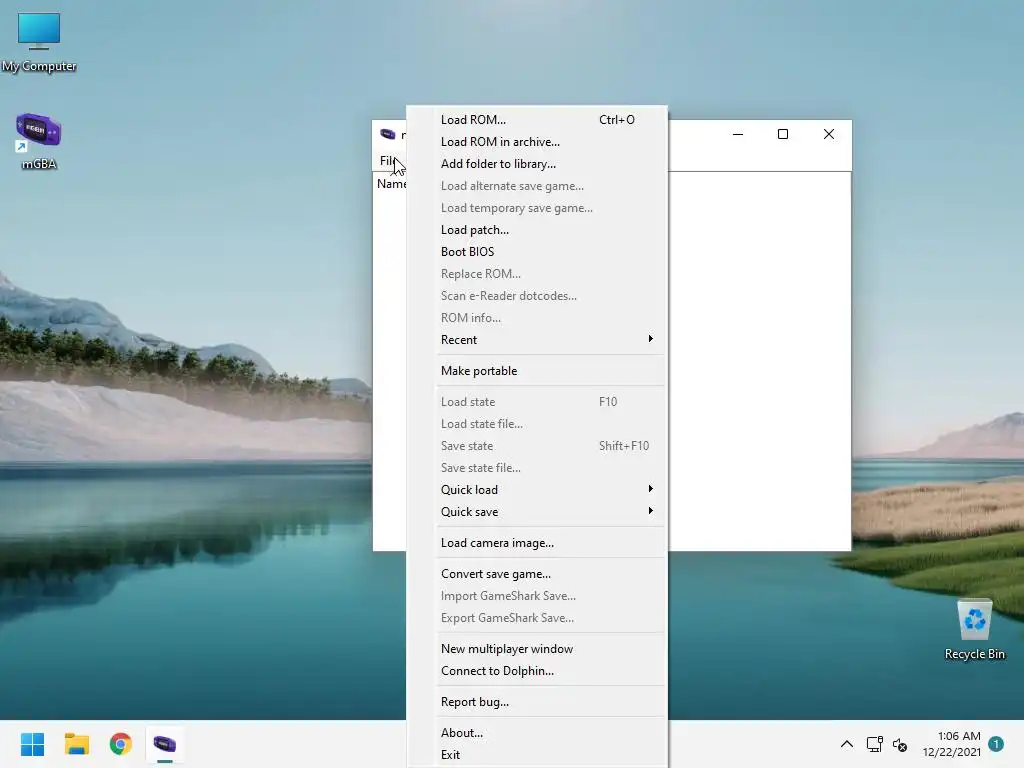
Task: Click the disabled ROM info... entry
Action: tap(537, 318)
